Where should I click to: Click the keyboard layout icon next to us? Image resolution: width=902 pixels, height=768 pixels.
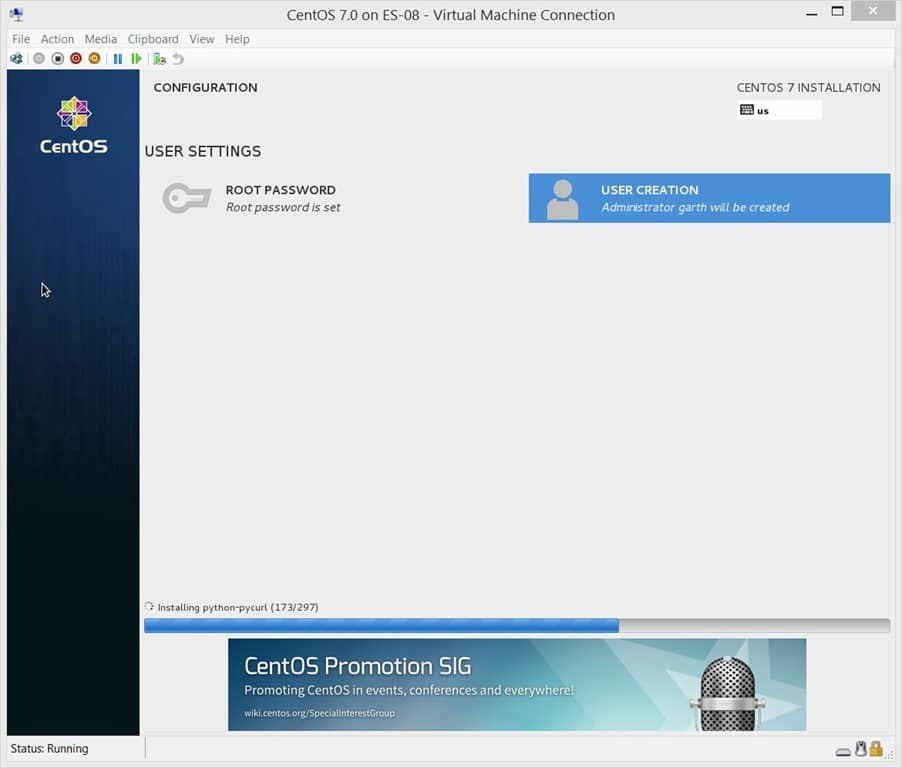coord(748,110)
